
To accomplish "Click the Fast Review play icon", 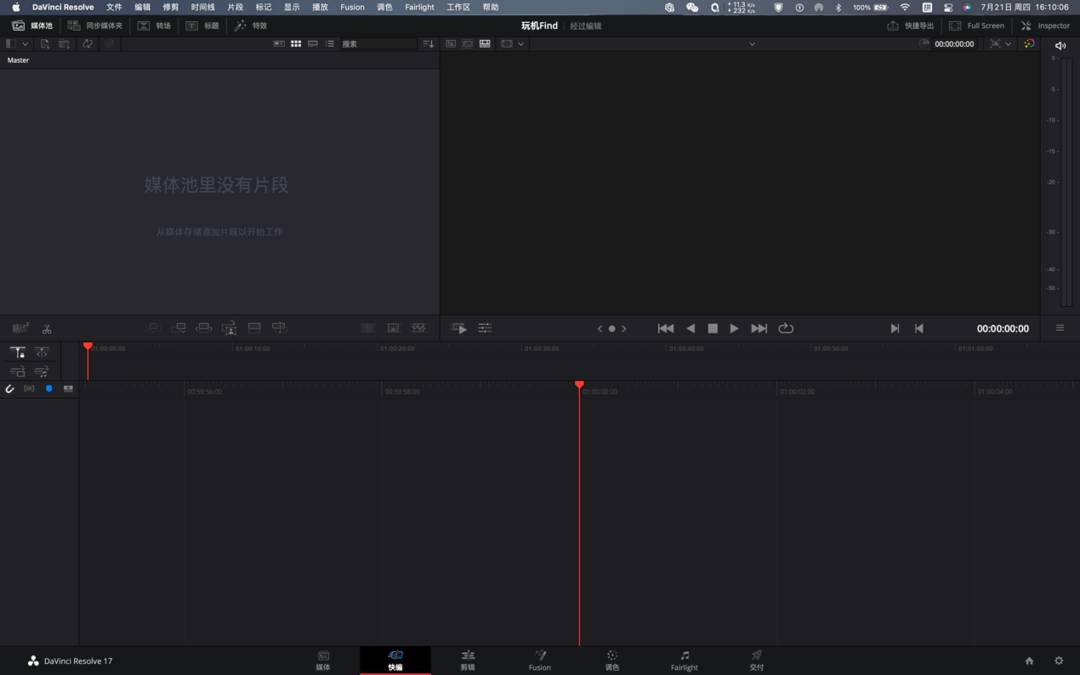I will [x=459, y=329].
